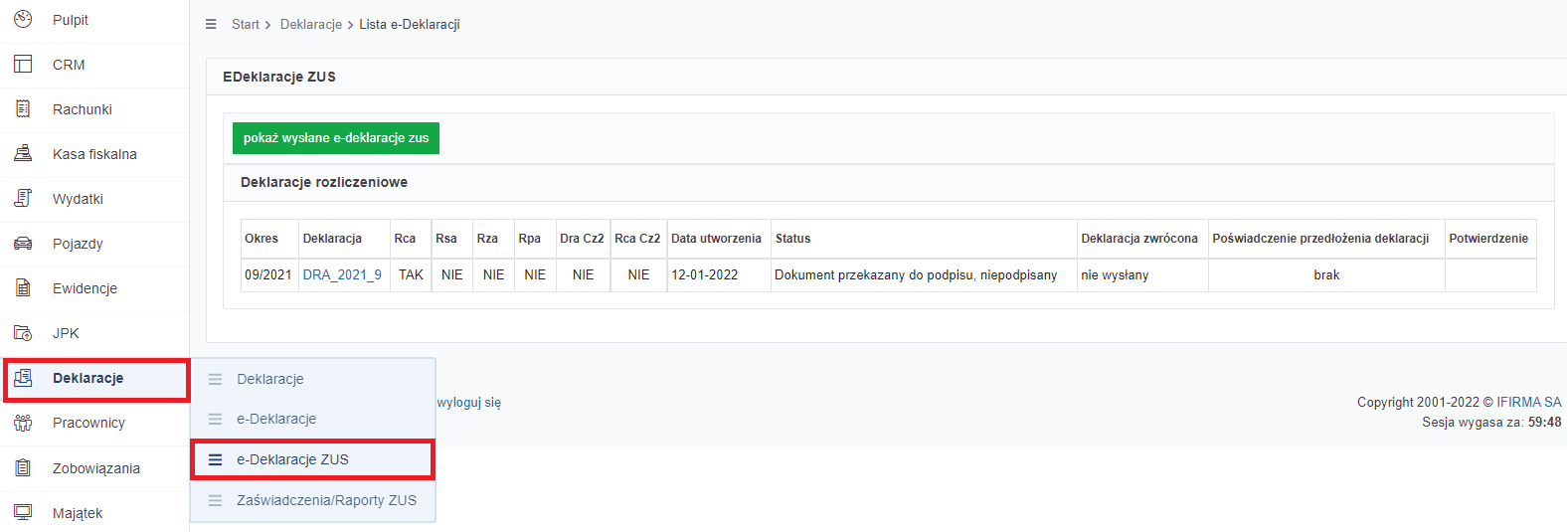Click the CRM sidebar icon
The height and width of the screenshot is (532, 1568).
click(x=23, y=64)
